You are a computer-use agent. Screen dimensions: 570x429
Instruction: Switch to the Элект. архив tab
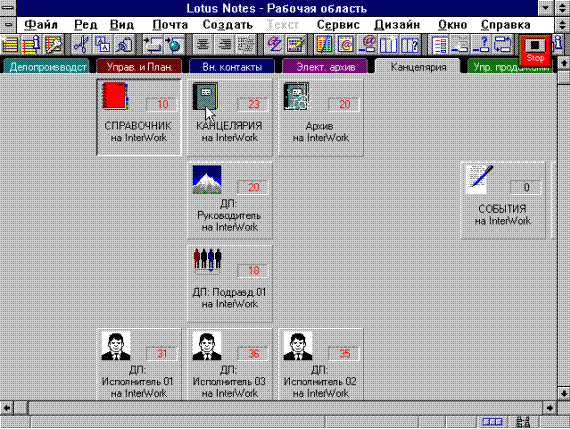click(x=325, y=67)
